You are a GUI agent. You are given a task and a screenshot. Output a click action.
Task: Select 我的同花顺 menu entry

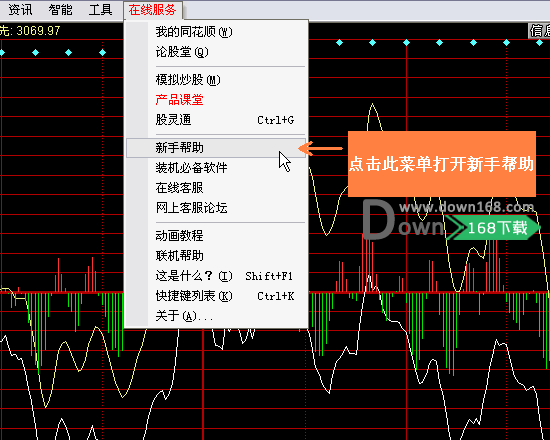click(216, 32)
